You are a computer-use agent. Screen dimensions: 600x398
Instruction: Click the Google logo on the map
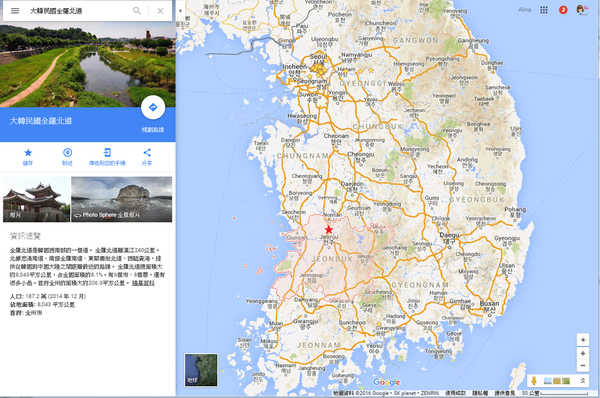pyautogui.click(x=386, y=382)
